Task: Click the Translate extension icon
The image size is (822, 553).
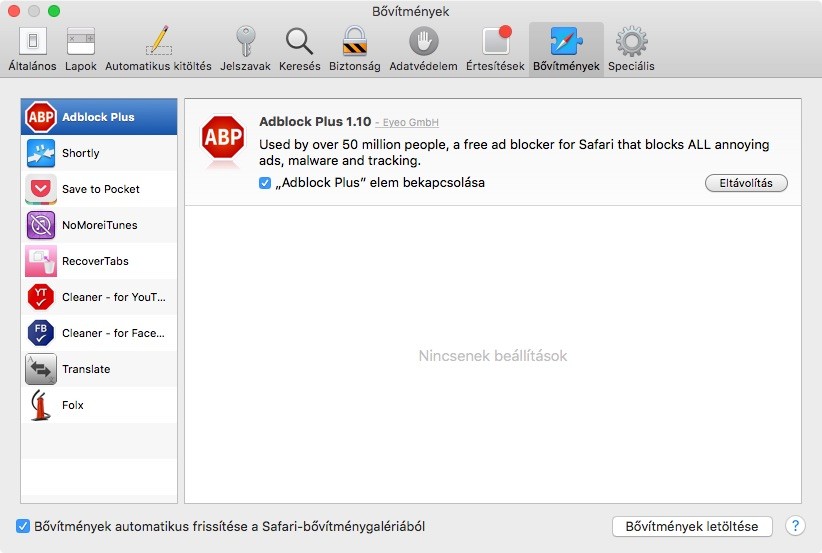Action: (41, 369)
